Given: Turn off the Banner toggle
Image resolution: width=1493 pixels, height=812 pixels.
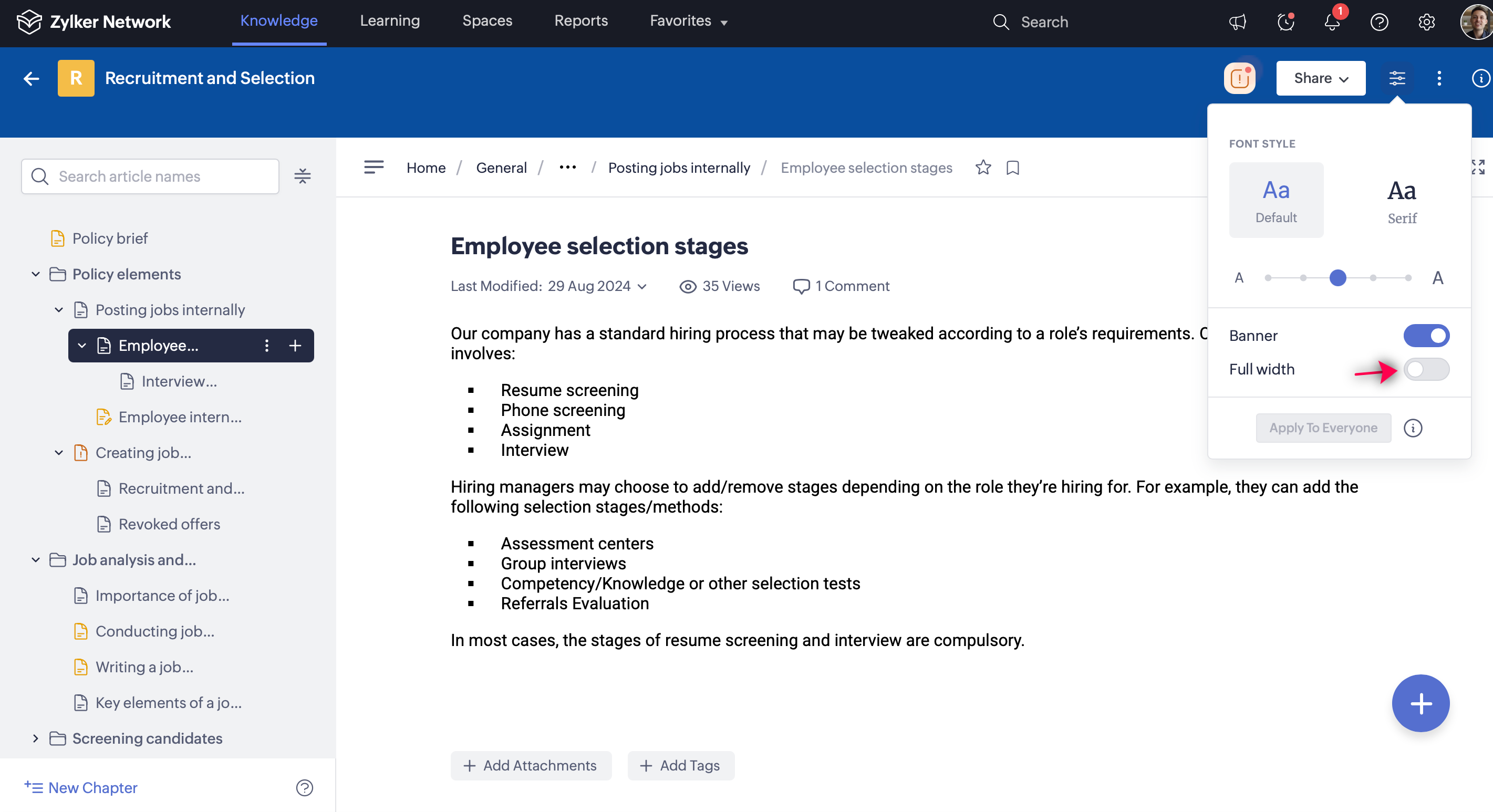Looking at the screenshot, I should 1426,336.
